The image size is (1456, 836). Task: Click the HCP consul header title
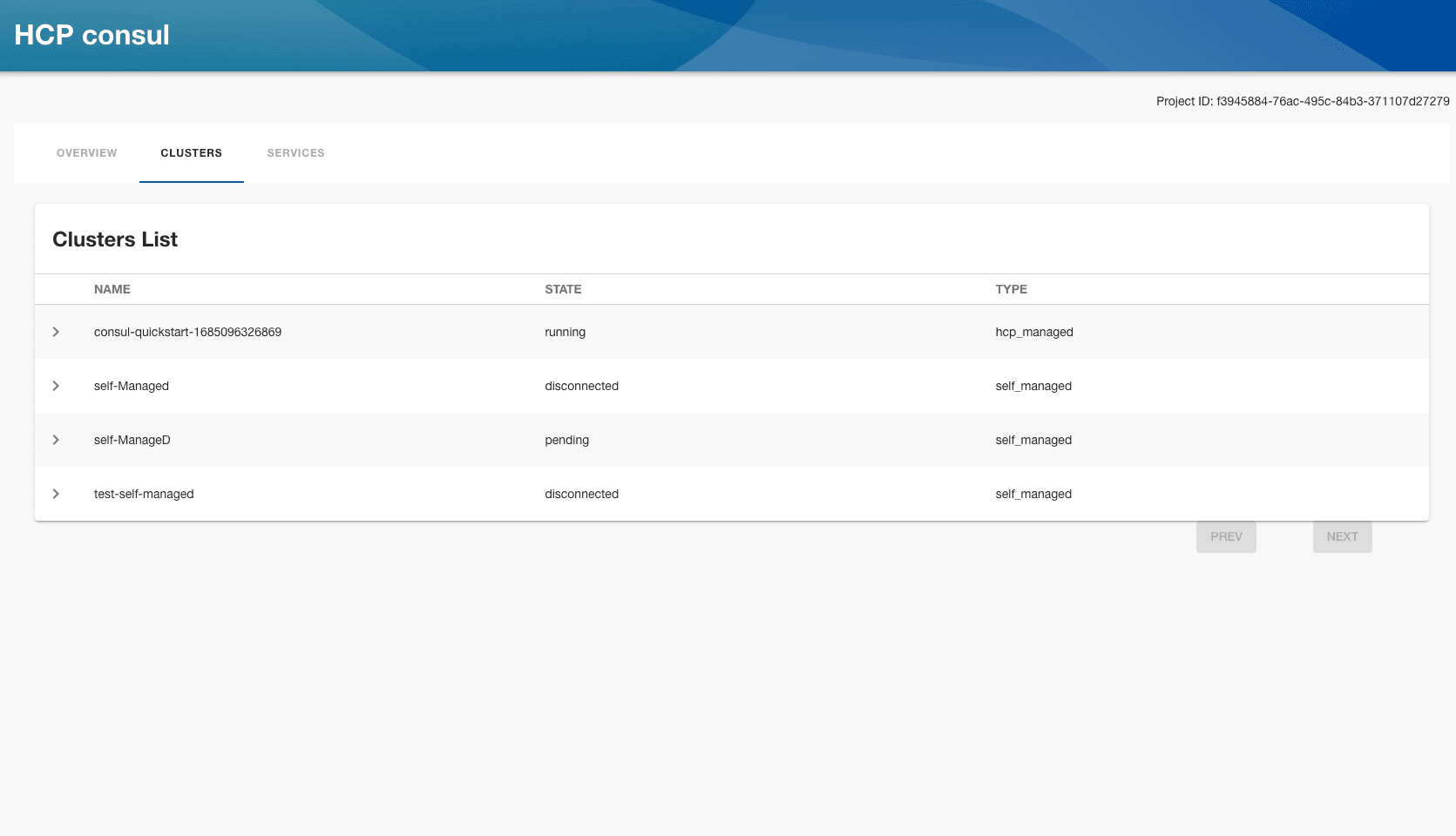[91, 35]
